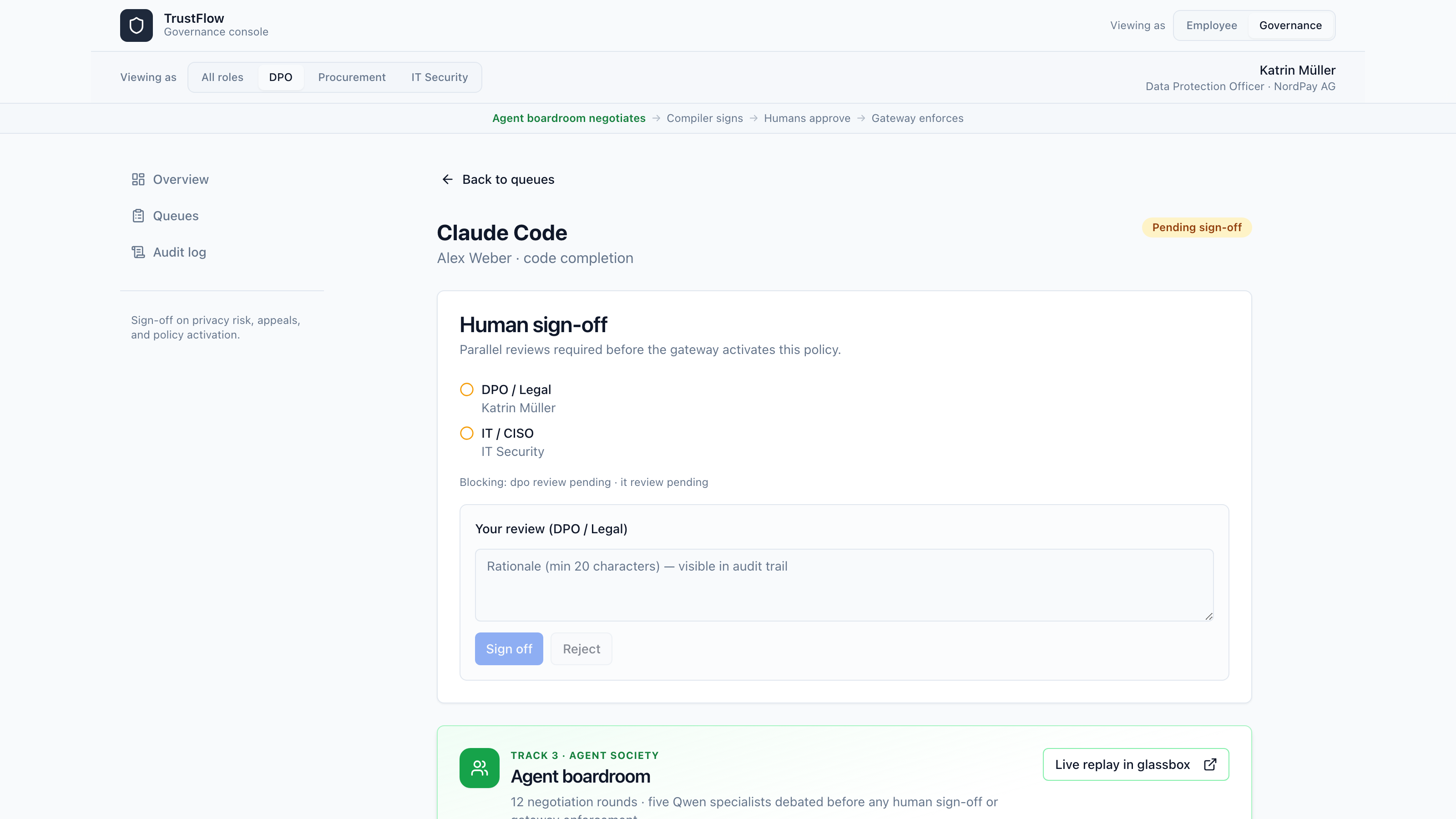Viewport: 1456px width, 819px height.
Task: Click the TRACK 3 · AGENT SOCIETY label
Action: pyautogui.click(x=584, y=756)
